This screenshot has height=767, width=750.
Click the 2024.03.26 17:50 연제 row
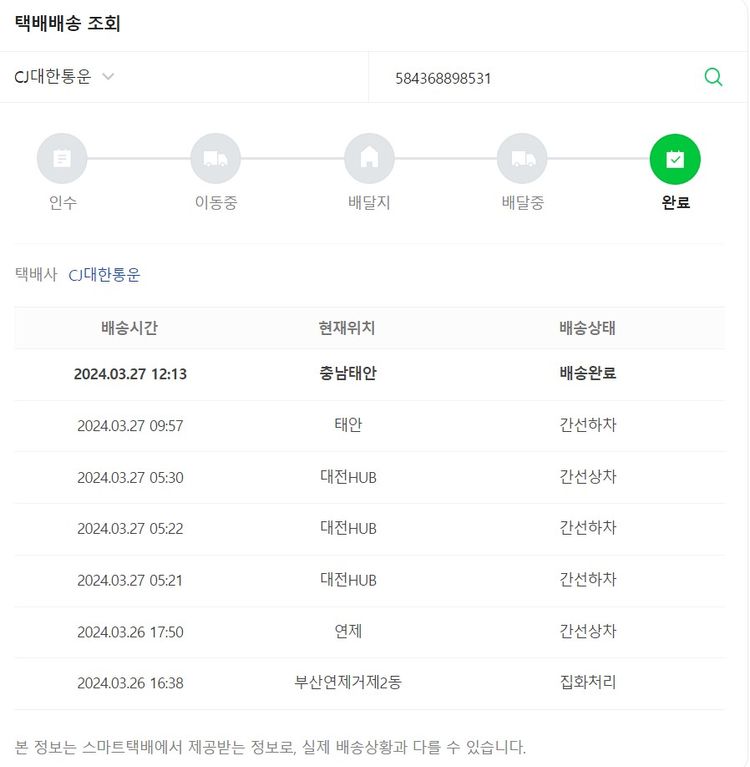(348, 632)
